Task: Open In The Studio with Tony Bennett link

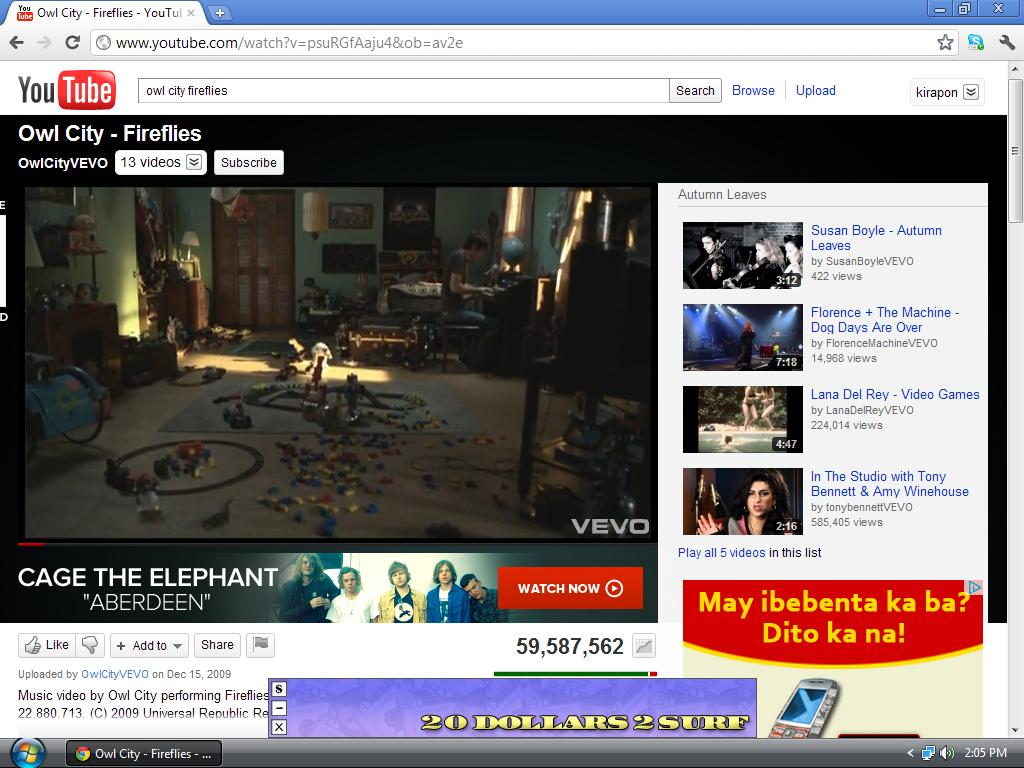Action: click(889, 484)
